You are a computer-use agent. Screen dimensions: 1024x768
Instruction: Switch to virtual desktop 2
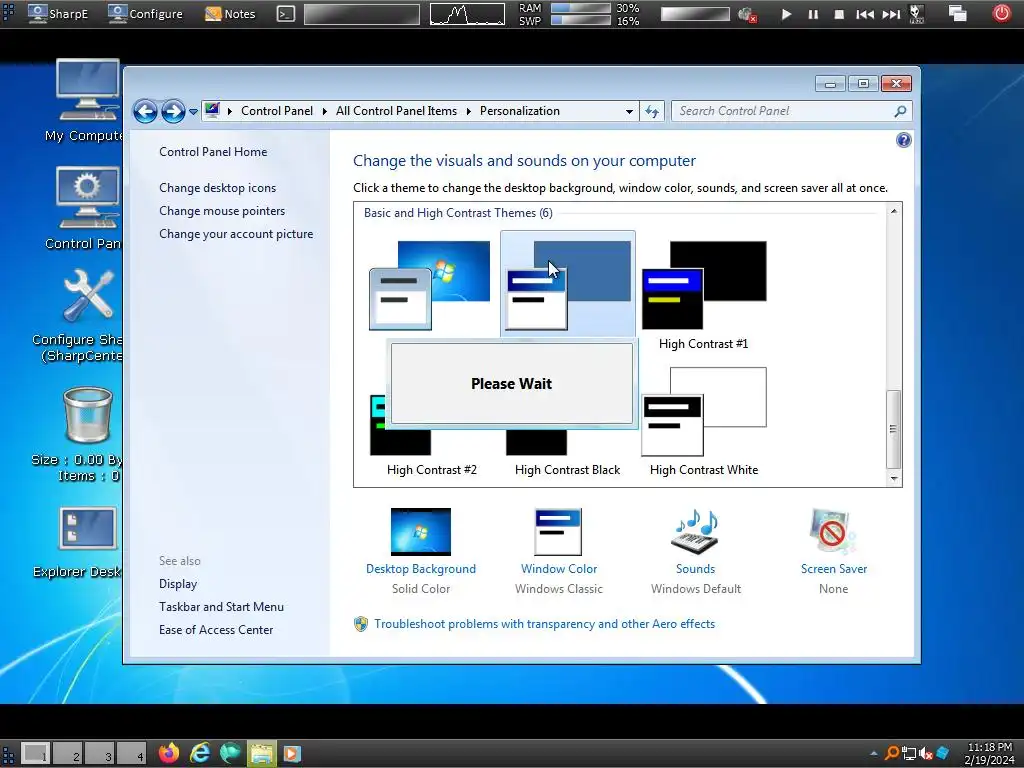click(x=67, y=754)
